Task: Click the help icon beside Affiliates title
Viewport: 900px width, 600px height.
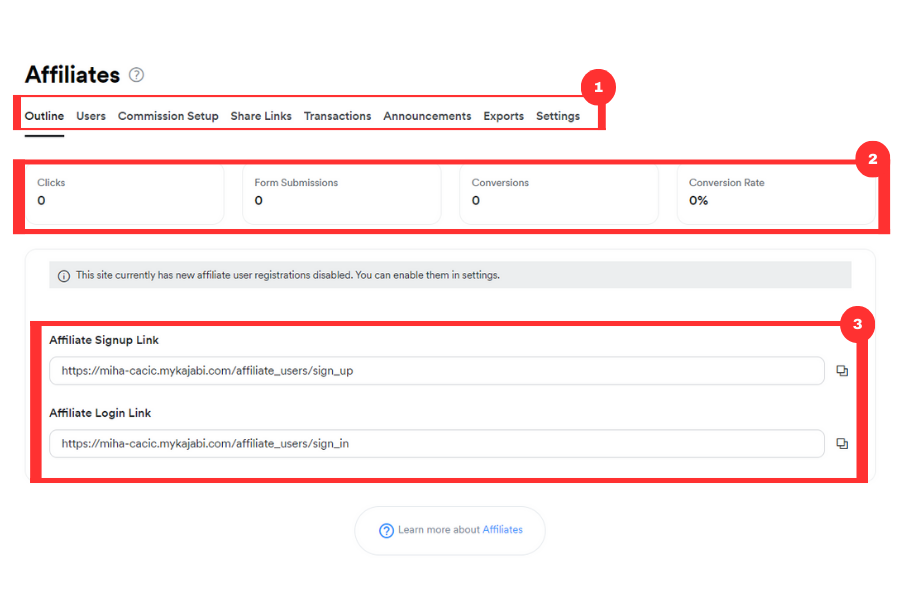Action: (x=136, y=75)
